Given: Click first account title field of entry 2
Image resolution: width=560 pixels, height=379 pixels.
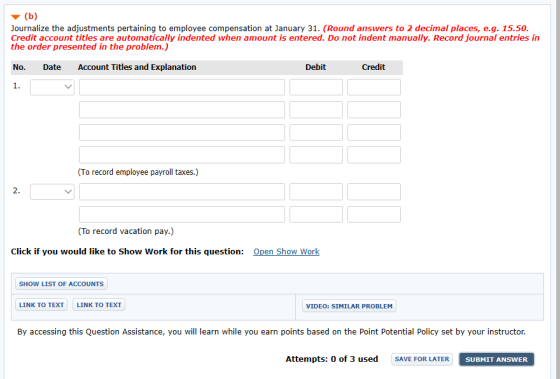Looking at the screenshot, I should (x=182, y=192).
